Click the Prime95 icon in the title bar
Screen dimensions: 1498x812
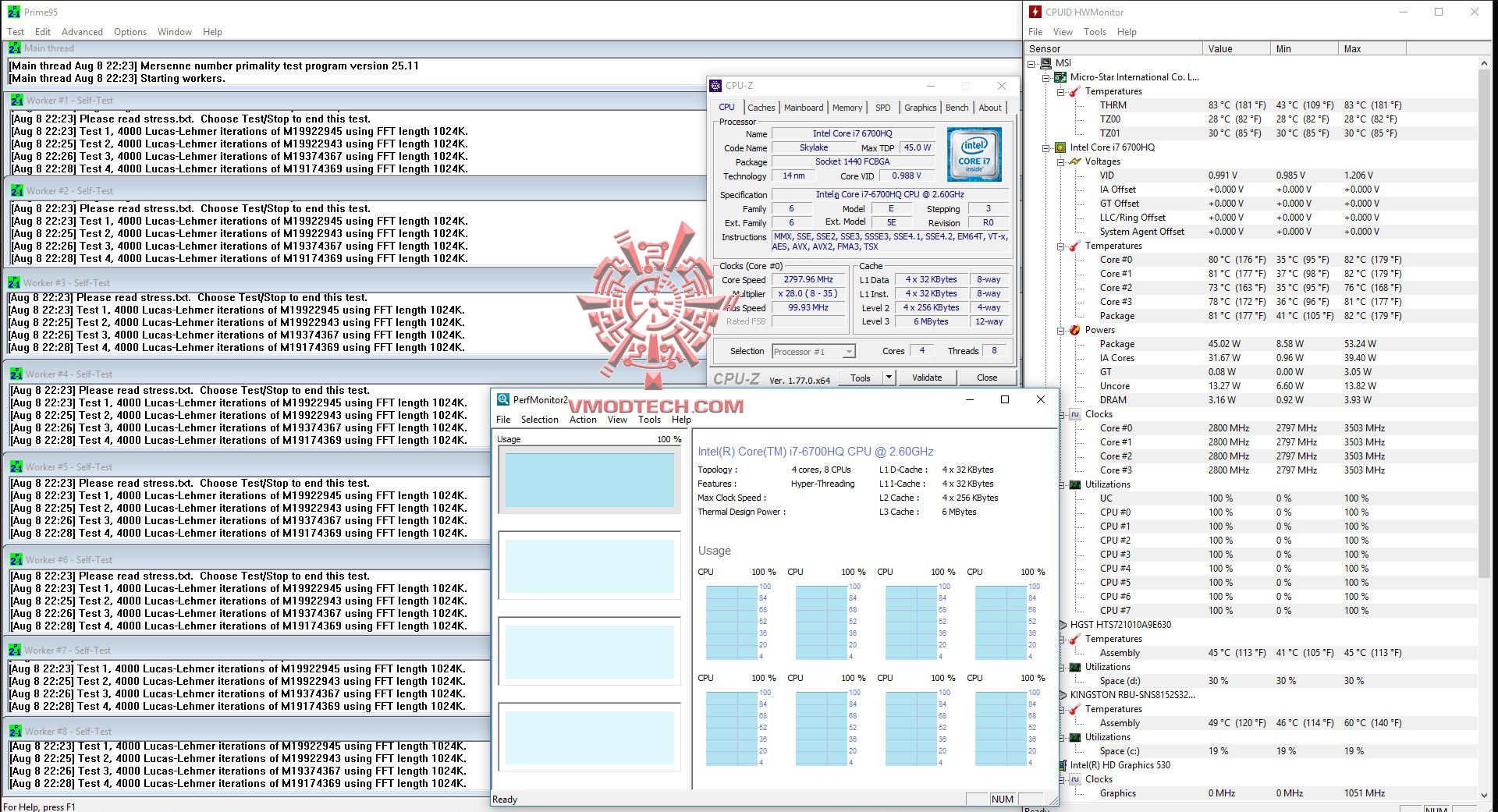pyautogui.click(x=12, y=12)
